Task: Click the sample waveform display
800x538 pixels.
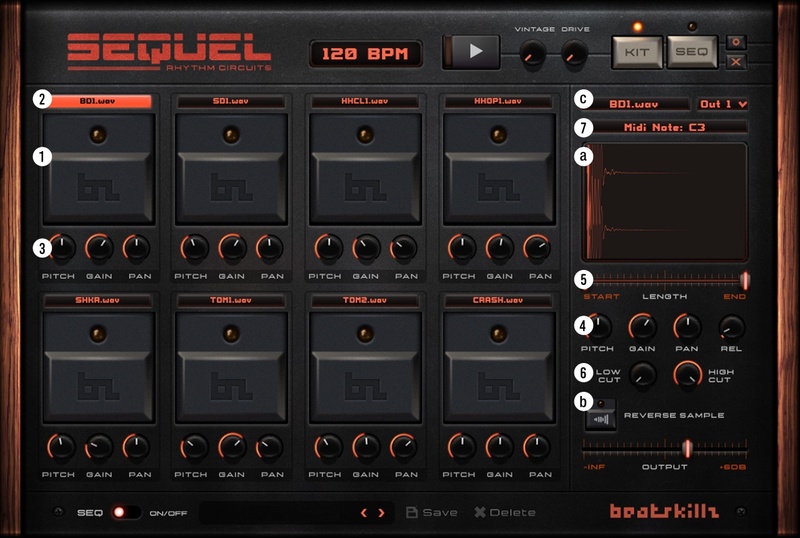Action: (x=664, y=202)
